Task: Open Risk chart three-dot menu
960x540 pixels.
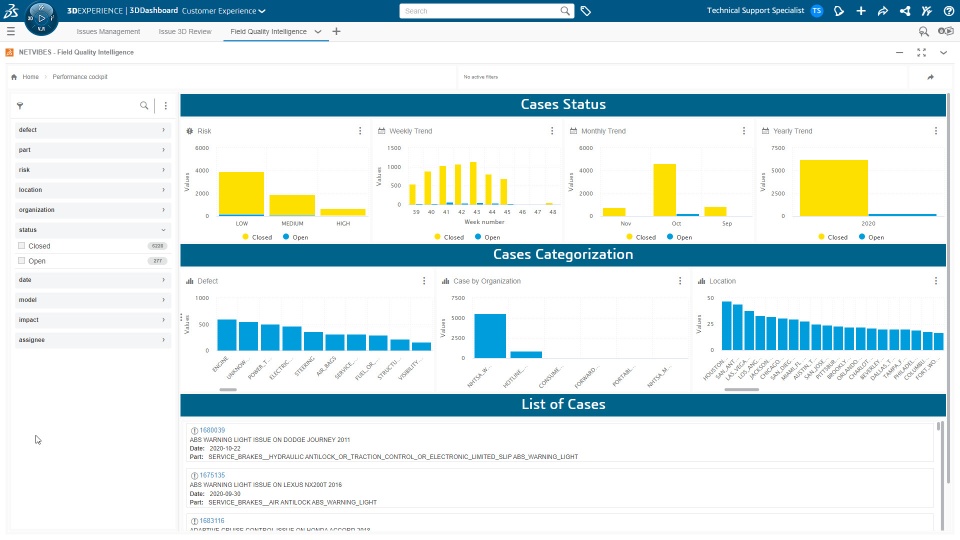Action: tap(360, 131)
